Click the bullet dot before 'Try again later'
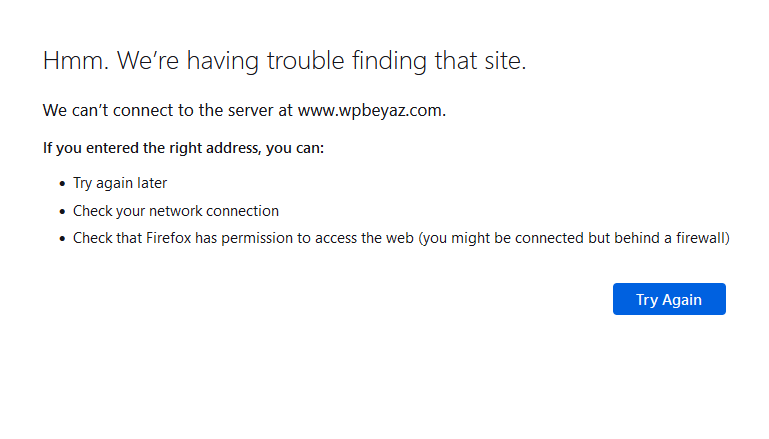 pos(62,184)
